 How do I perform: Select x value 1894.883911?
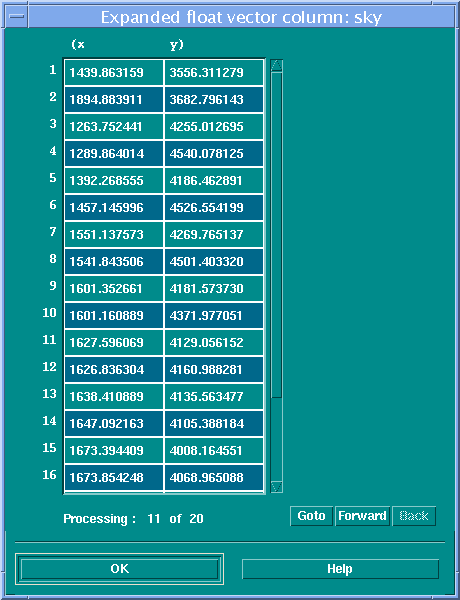[114, 100]
